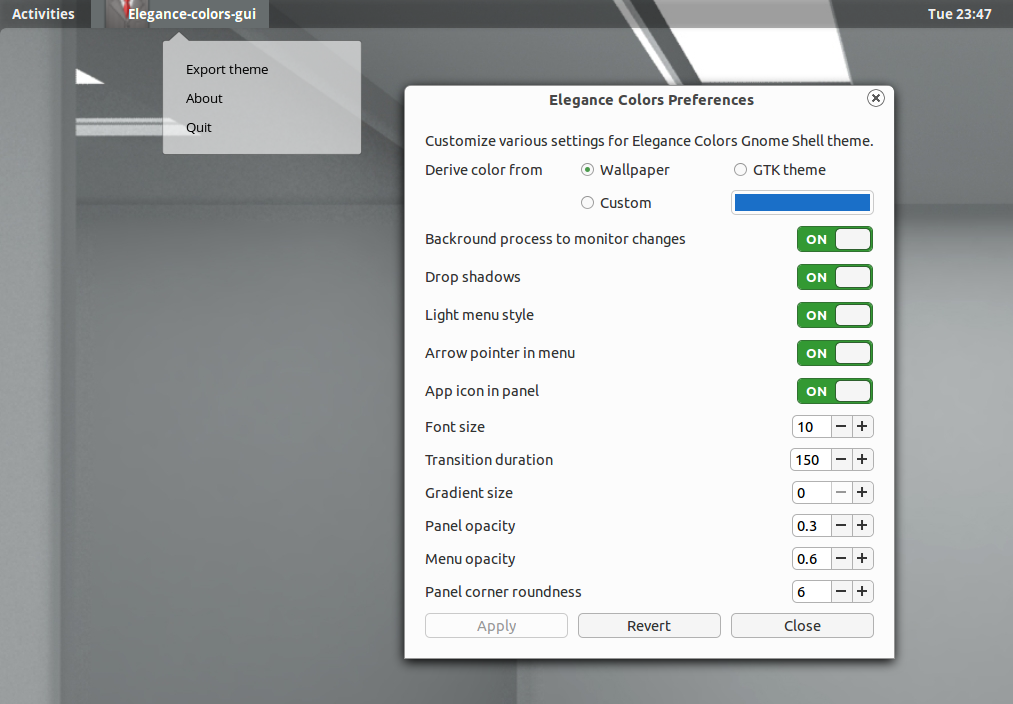Screen dimensions: 1013x704
Task: Open the About menu entry
Action: tap(204, 98)
